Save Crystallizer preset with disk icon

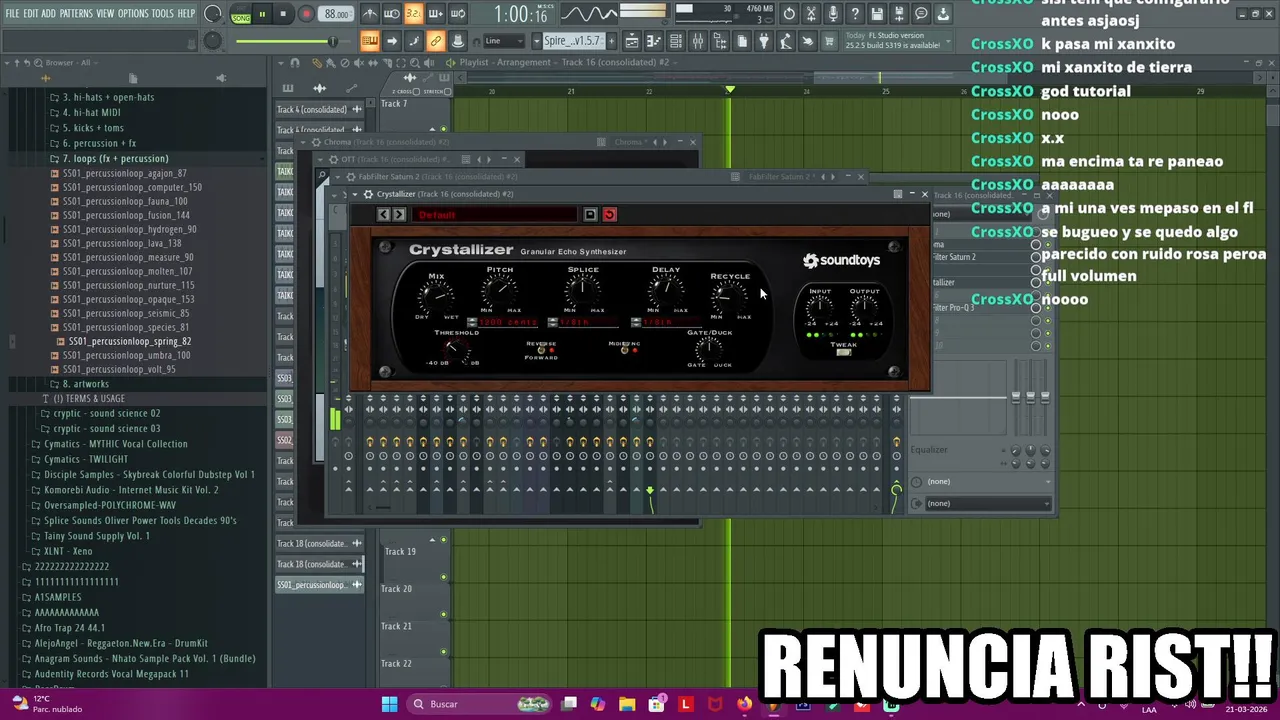point(590,214)
